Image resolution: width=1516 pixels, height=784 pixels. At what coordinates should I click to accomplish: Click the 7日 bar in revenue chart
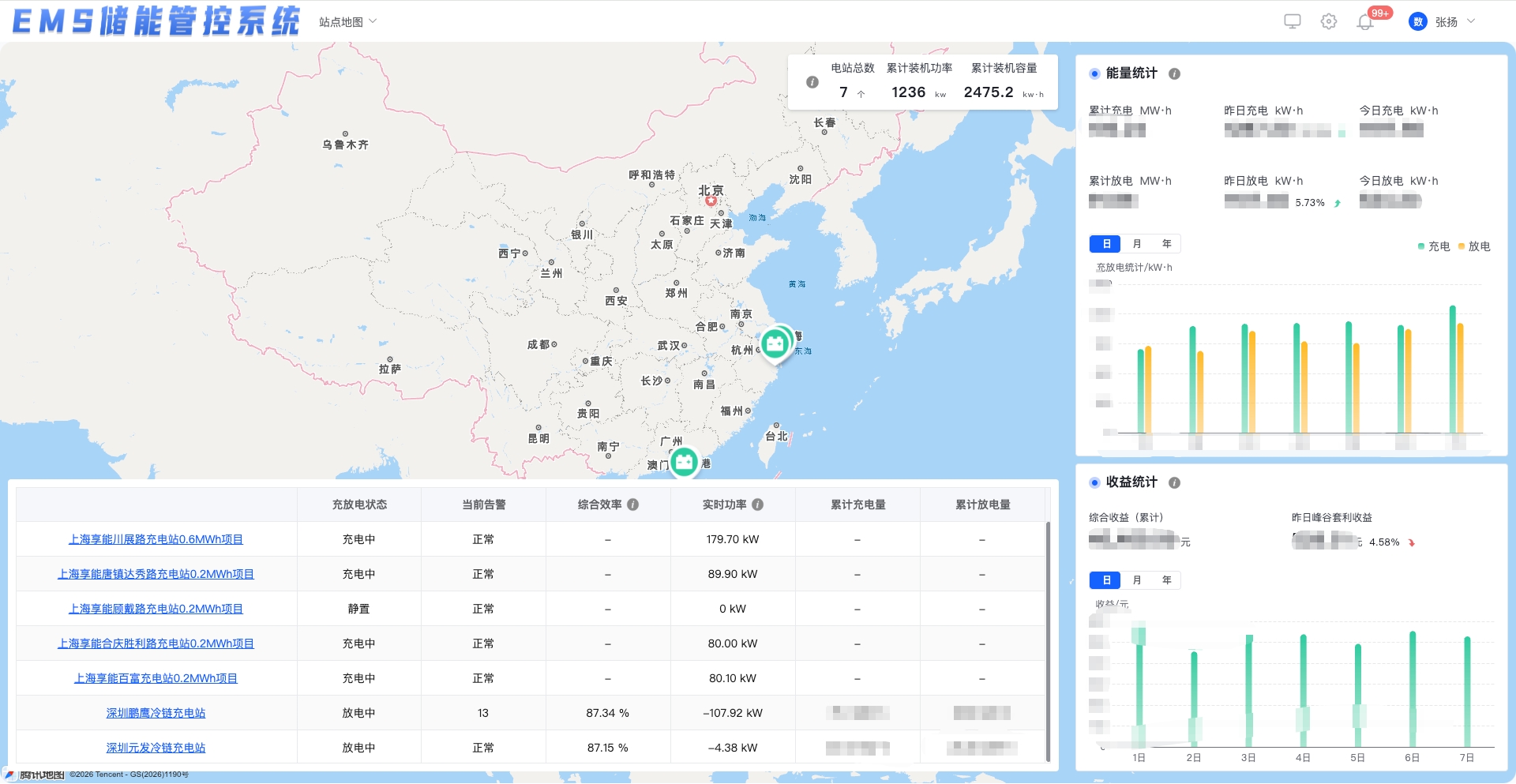pyautogui.click(x=1467, y=692)
